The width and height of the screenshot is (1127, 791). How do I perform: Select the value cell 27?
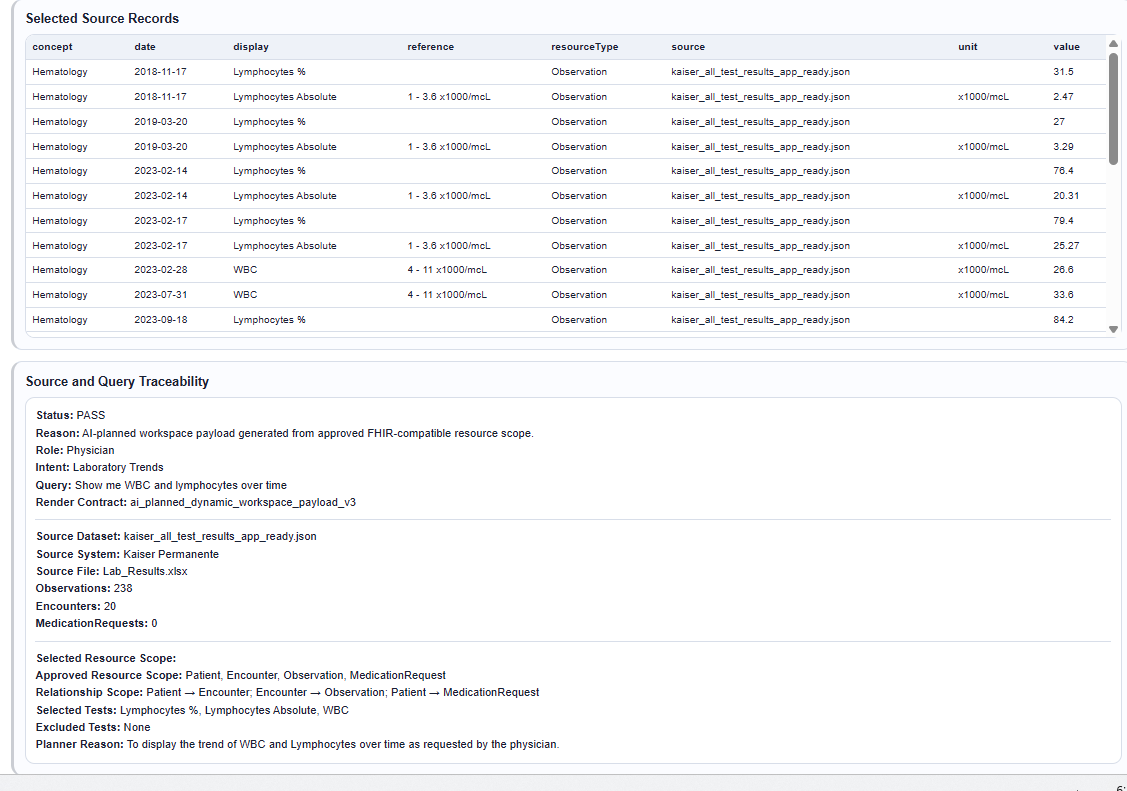tap(1059, 121)
